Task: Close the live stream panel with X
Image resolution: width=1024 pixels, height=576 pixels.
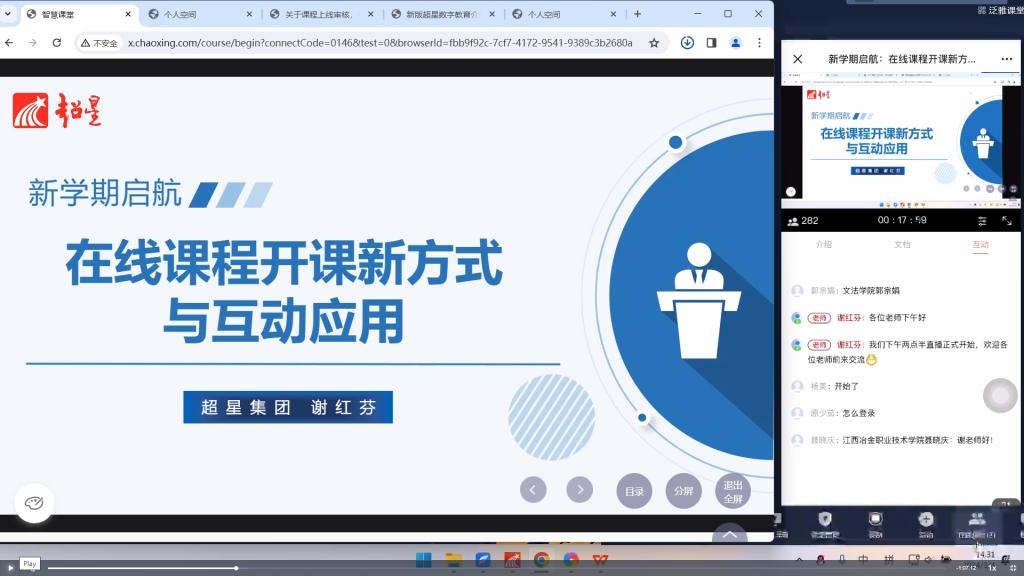Action: click(797, 59)
